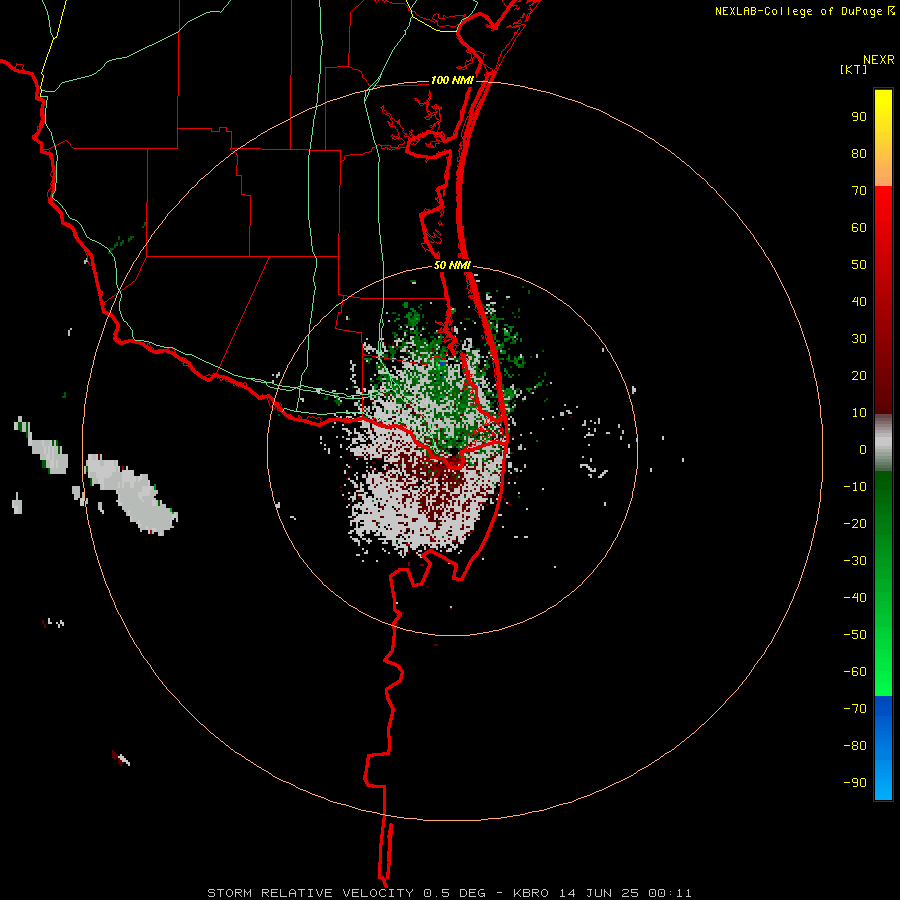Click the 10 value on the velocity scale
The height and width of the screenshot is (900, 900).
[859, 413]
